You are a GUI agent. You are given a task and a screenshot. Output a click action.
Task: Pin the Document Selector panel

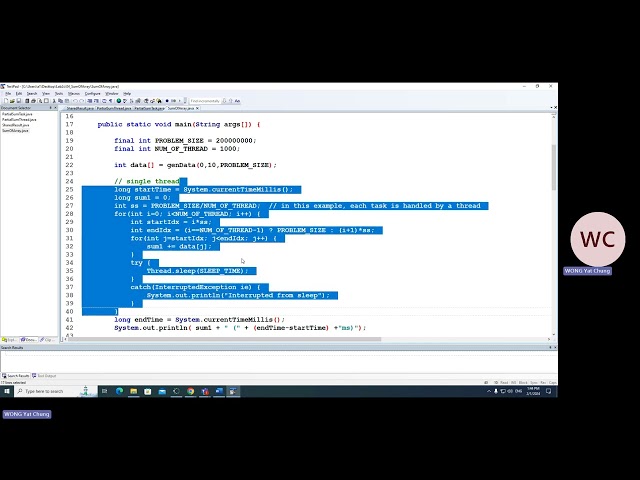51,108
